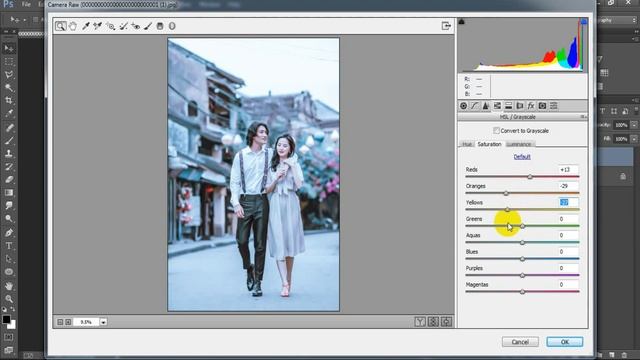Toggle shadow clipping warning in histogram
The width and height of the screenshot is (640, 360).
pyautogui.click(x=462, y=21)
